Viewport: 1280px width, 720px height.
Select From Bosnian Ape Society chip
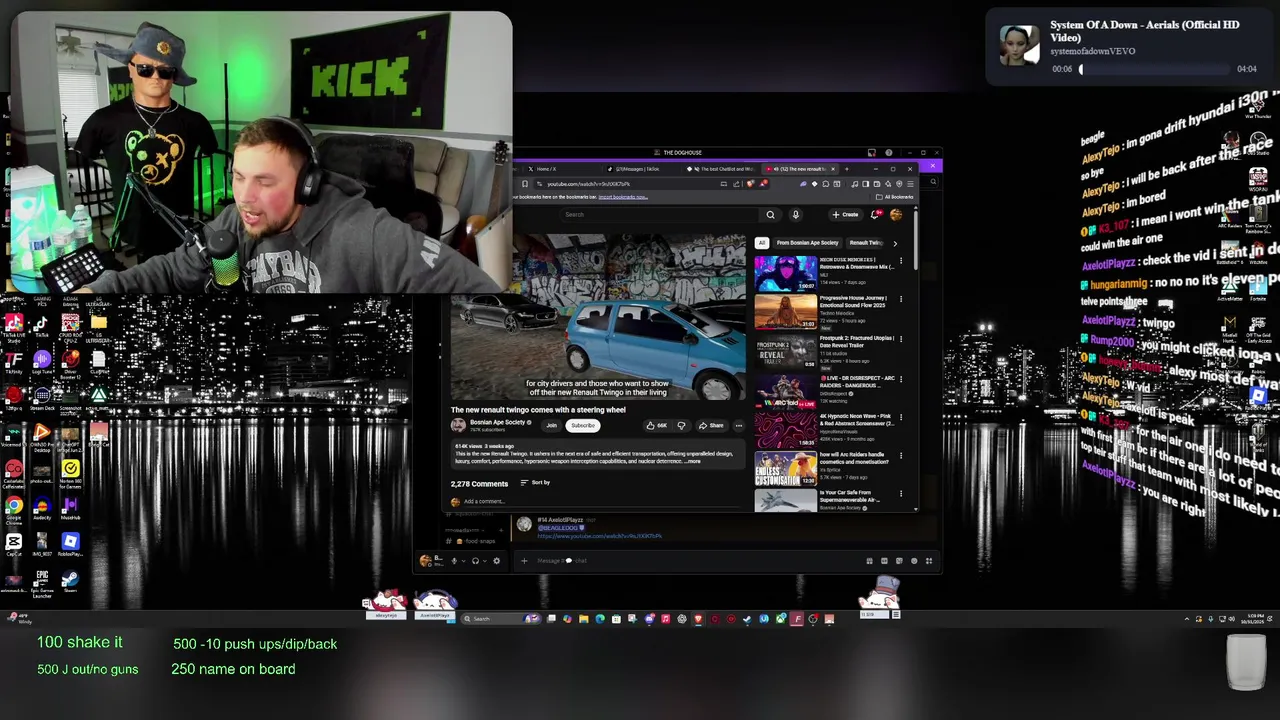coord(807,242)
